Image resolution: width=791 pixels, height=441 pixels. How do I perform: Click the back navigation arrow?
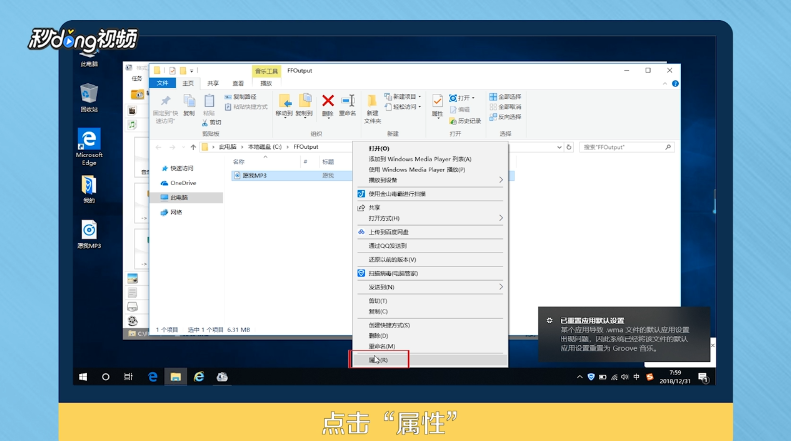[x=158, y=147]
